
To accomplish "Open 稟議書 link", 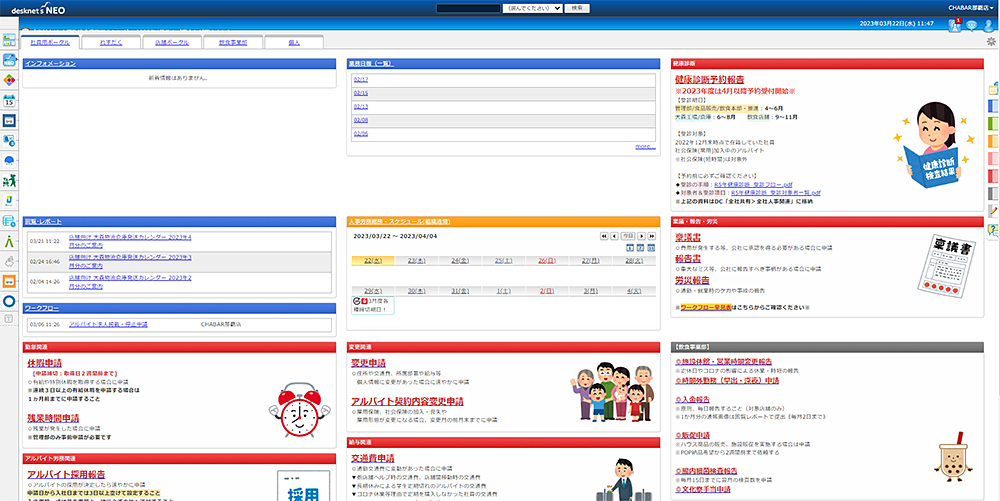I will click(x=688, y=237).
